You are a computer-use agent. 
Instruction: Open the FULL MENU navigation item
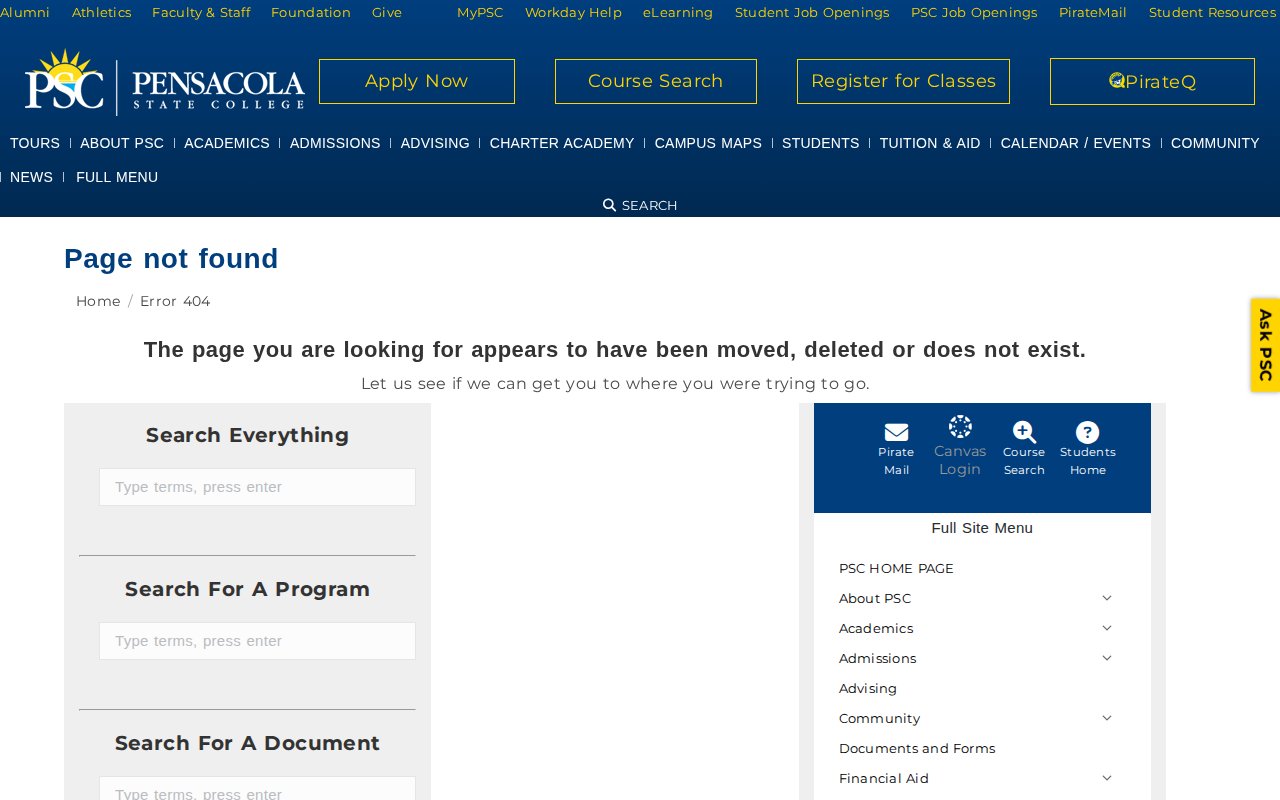(117, 177)
